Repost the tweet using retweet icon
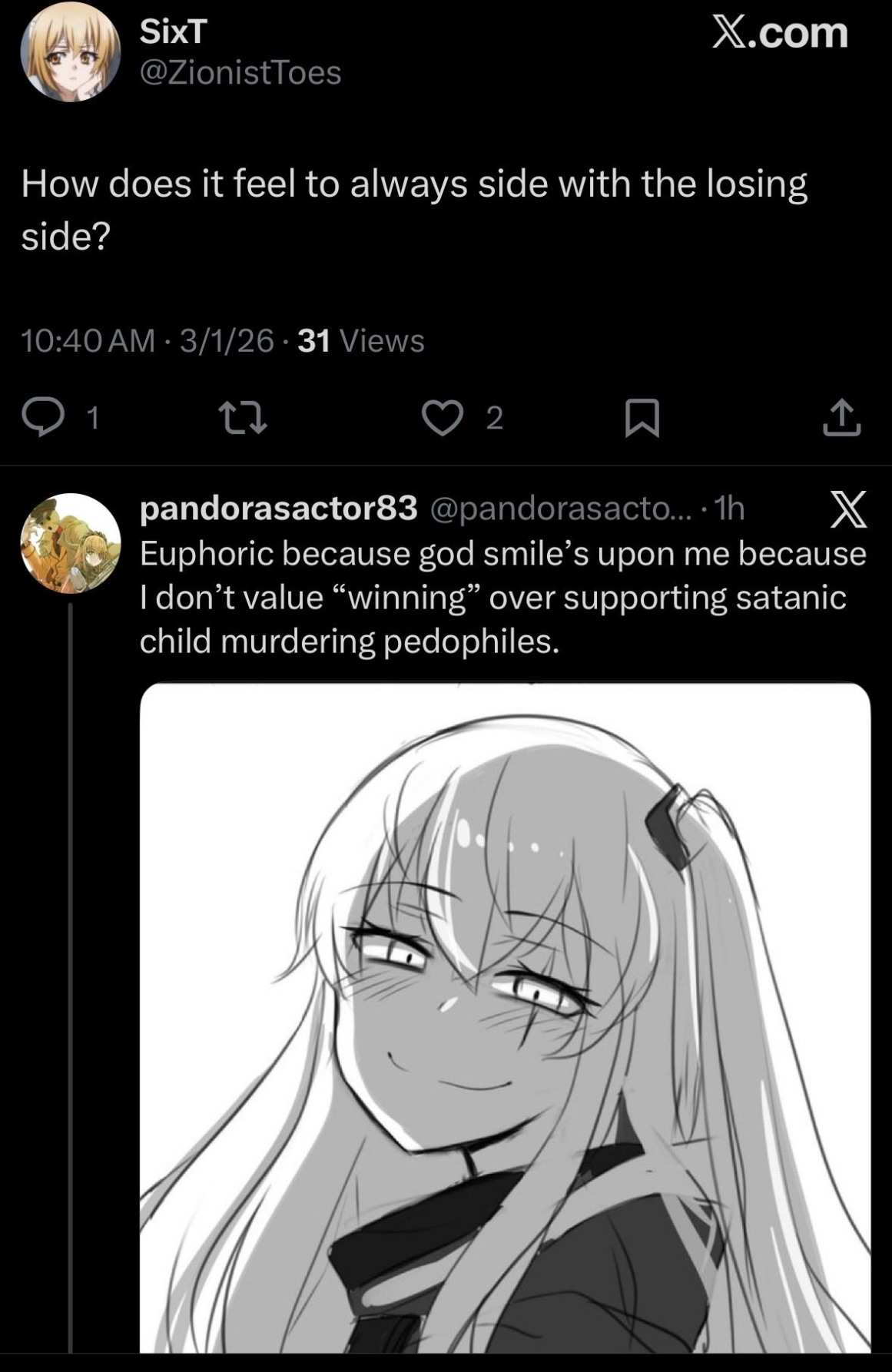This screenshot has height=1372, width=892. 243,417
